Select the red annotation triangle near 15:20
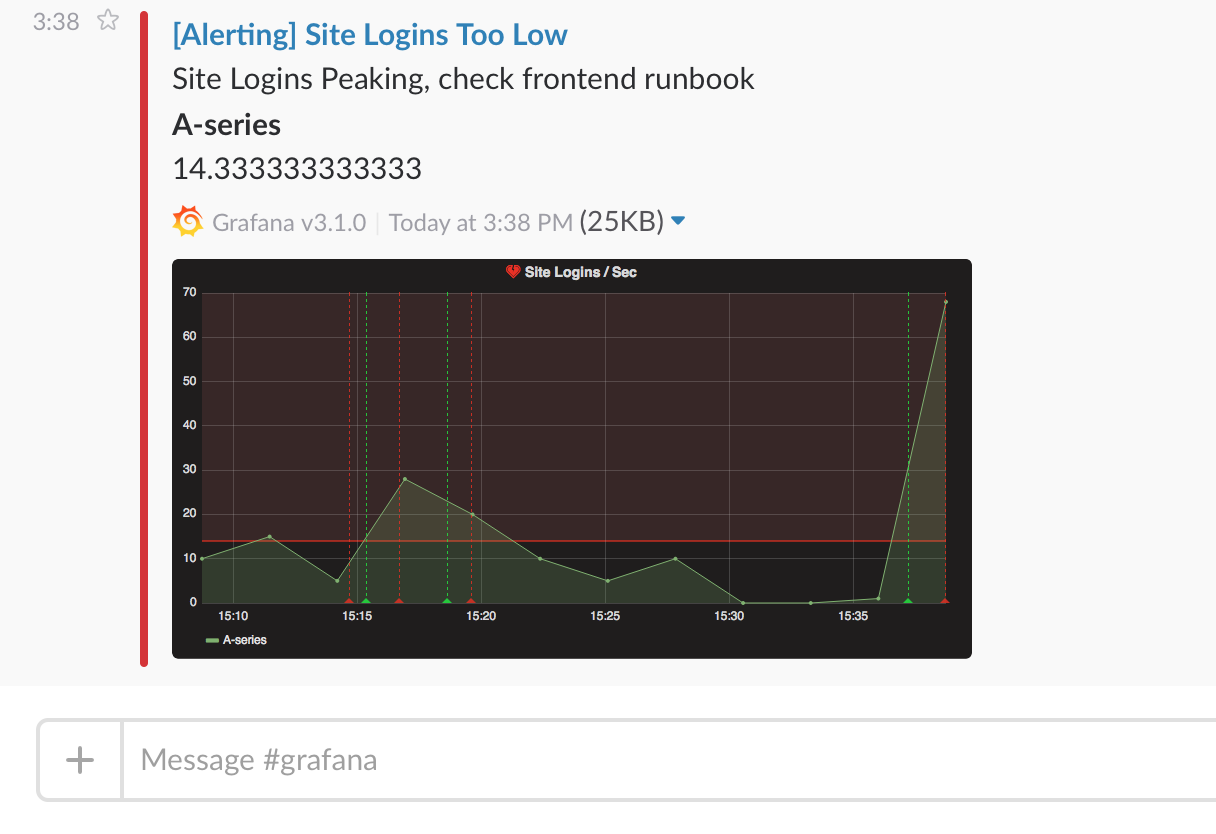This screenshot has width=1216, height=834. coord(469,601)
